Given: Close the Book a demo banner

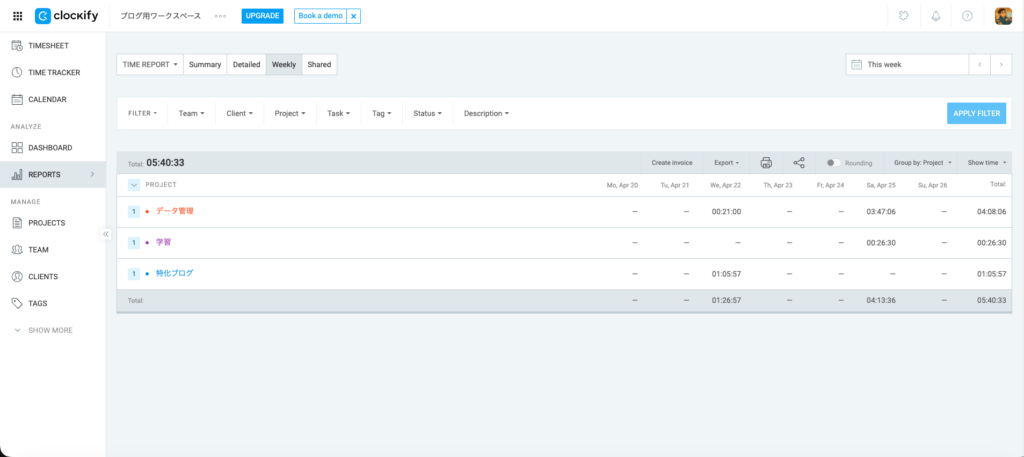Looking at the screenshot, I should pos(353,16).
